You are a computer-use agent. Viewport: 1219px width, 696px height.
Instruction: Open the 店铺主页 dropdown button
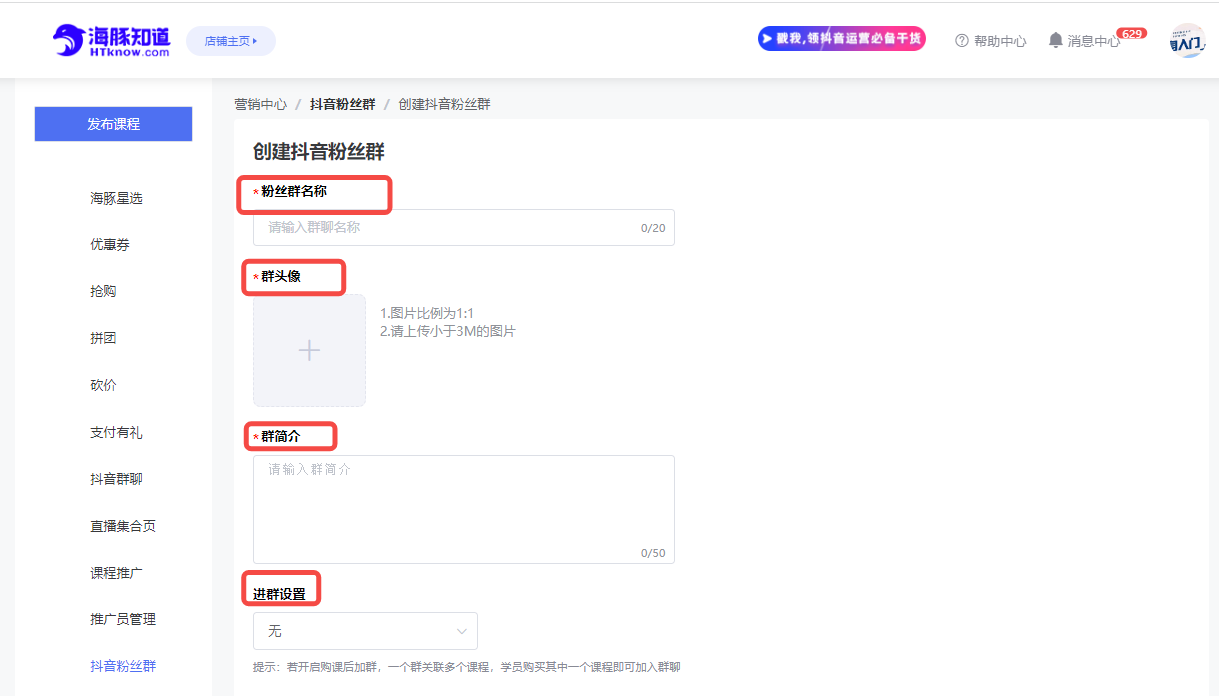click(231, 41)
